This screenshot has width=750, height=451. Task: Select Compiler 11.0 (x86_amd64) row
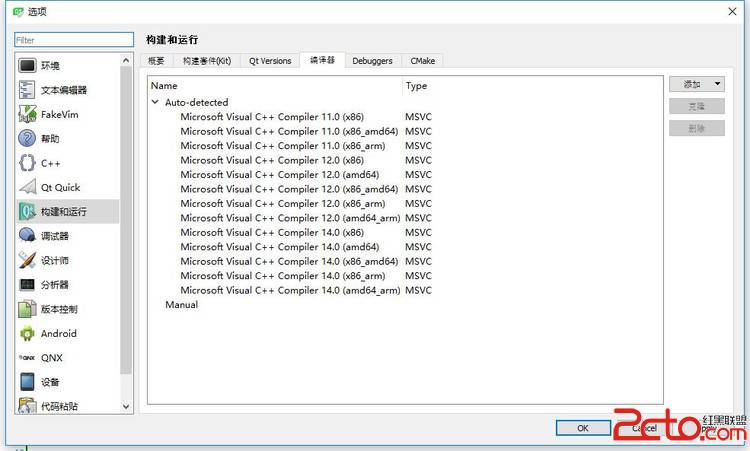(405, 131)
